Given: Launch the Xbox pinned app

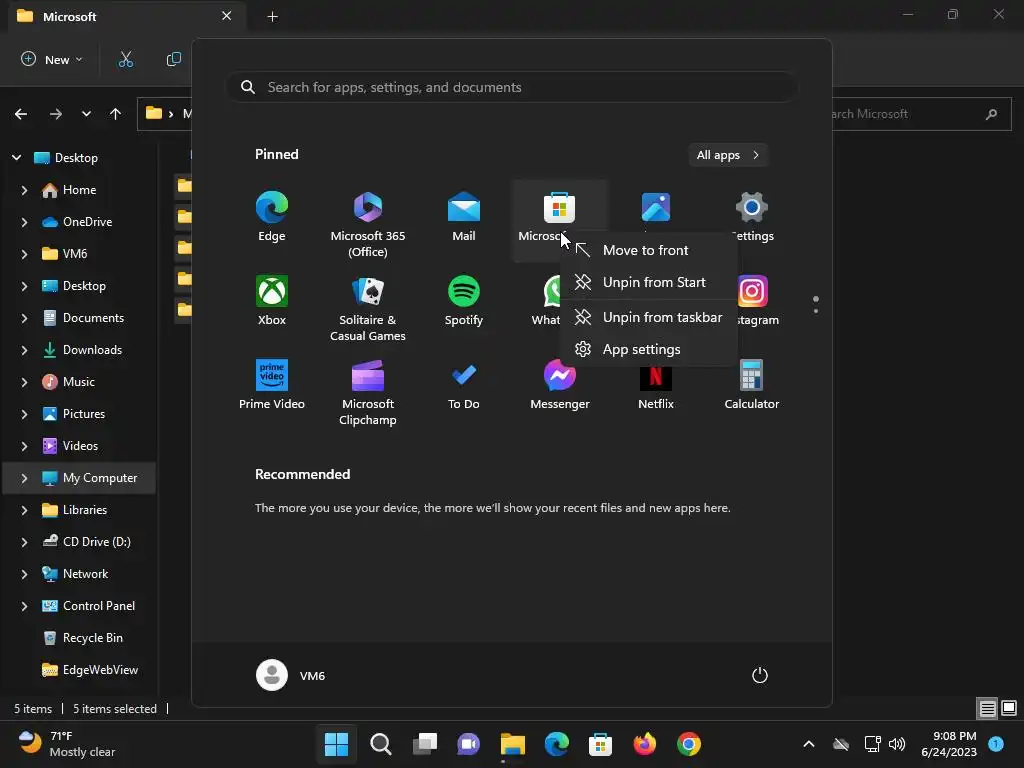Looking at the screenshot, I should point(272,302).
